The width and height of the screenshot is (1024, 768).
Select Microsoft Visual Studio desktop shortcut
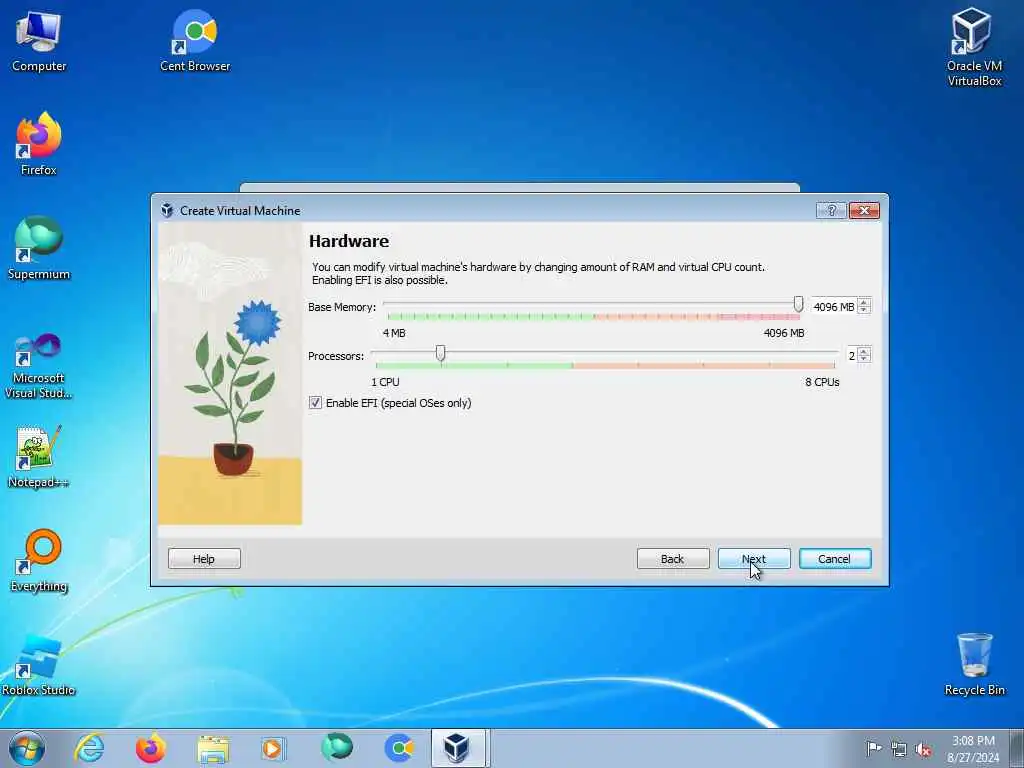(39, 366)
